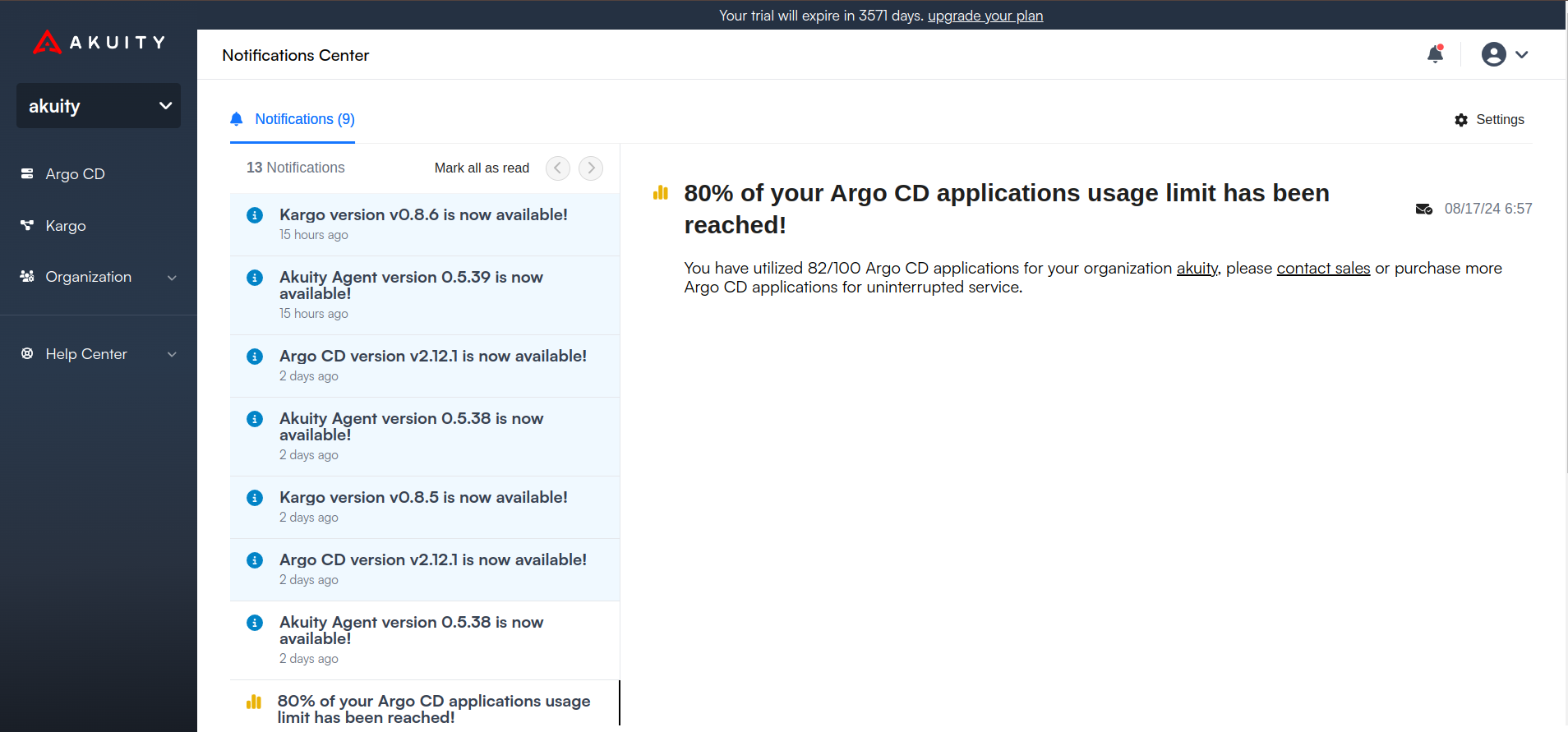Image resolution: width=1568 pixels, height=732 pixels.
Task: Open Akuity Agent version 0.5.39 notification
Action: [x=425, y=296]
